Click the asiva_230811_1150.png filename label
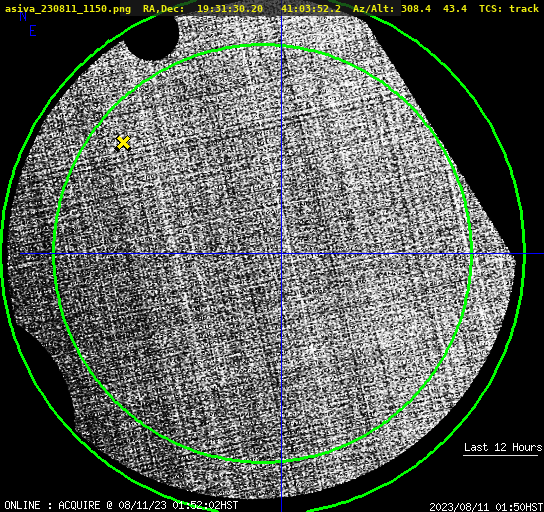Viewport: 544px width, 512px height. [68, 9]
